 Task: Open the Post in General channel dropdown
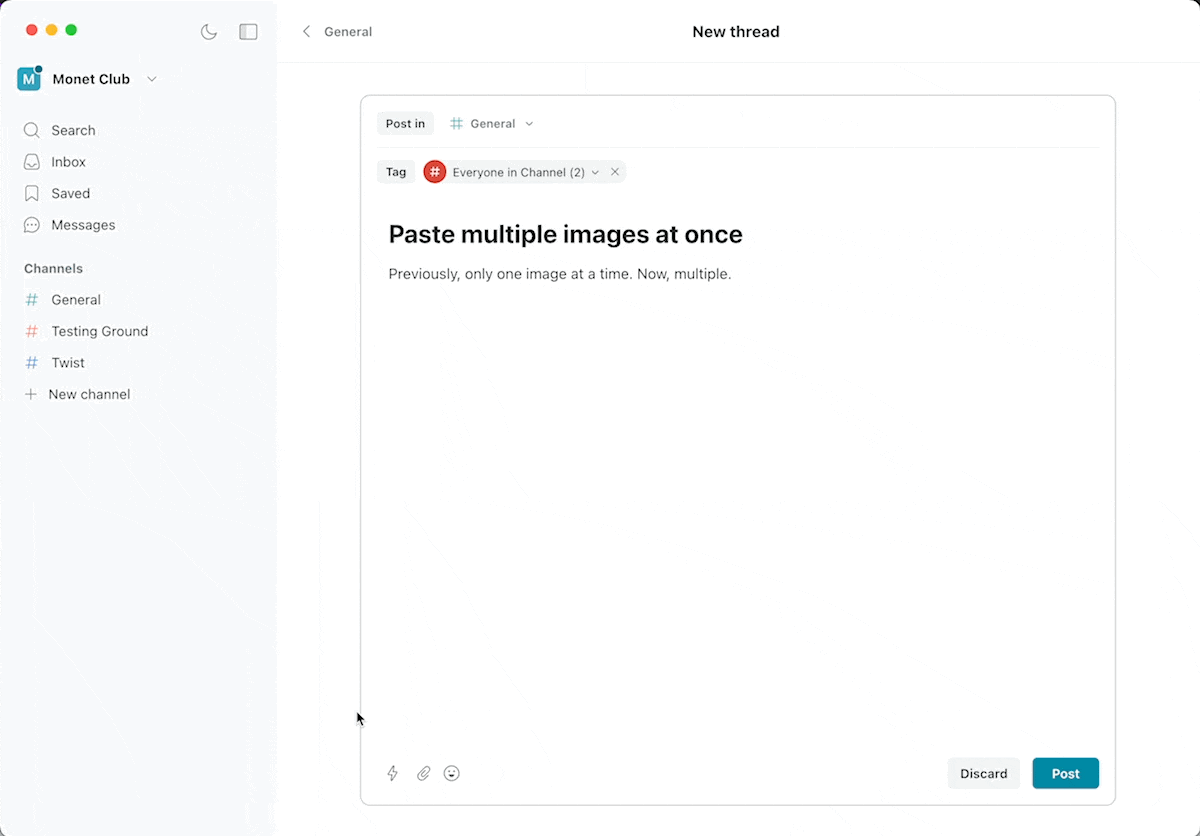pos(492,124)
